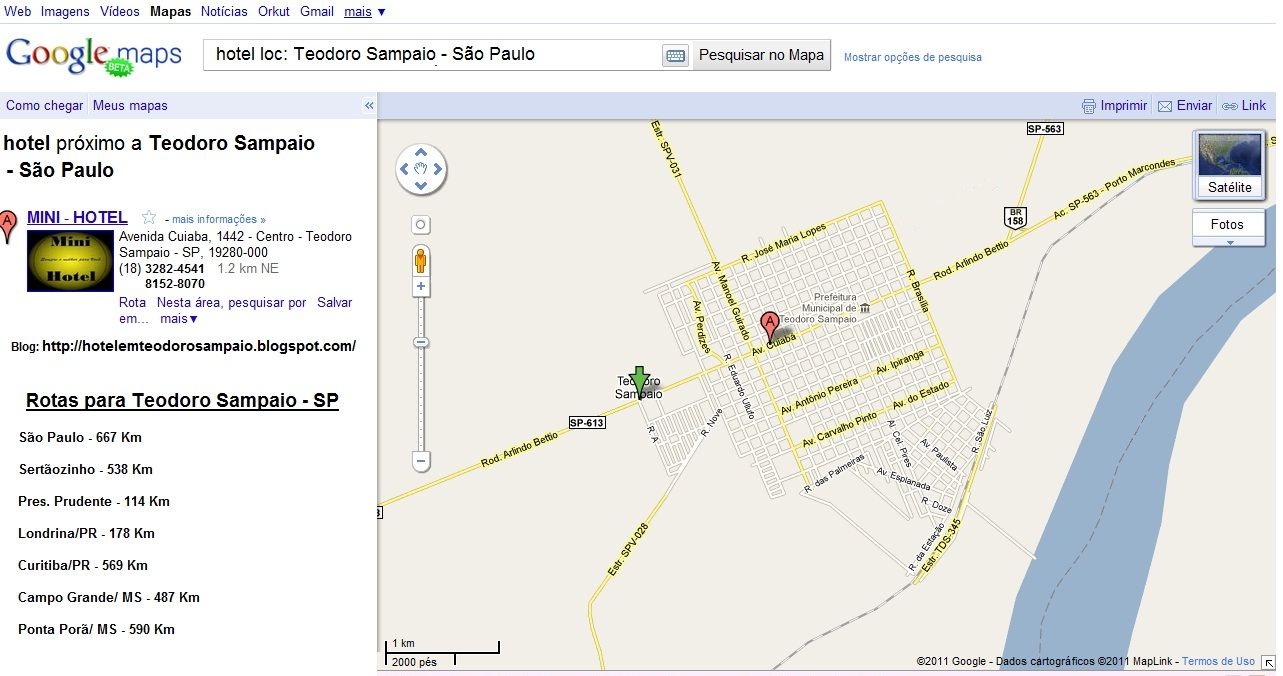Click the Imprimir link text

tap(1124, 105)
